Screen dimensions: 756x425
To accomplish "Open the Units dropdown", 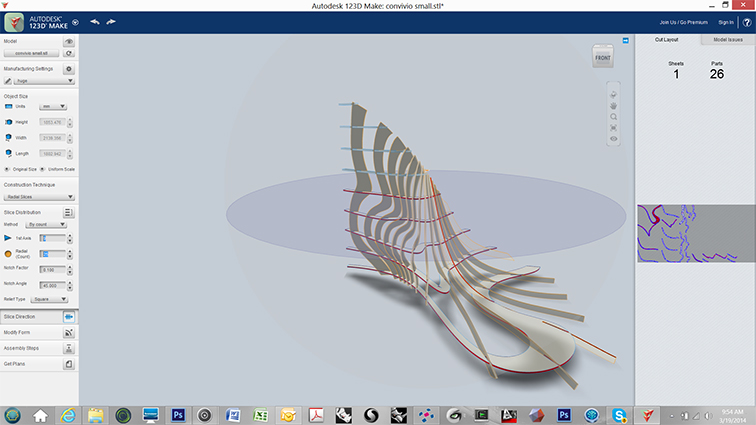I will [x=53, y=107].
